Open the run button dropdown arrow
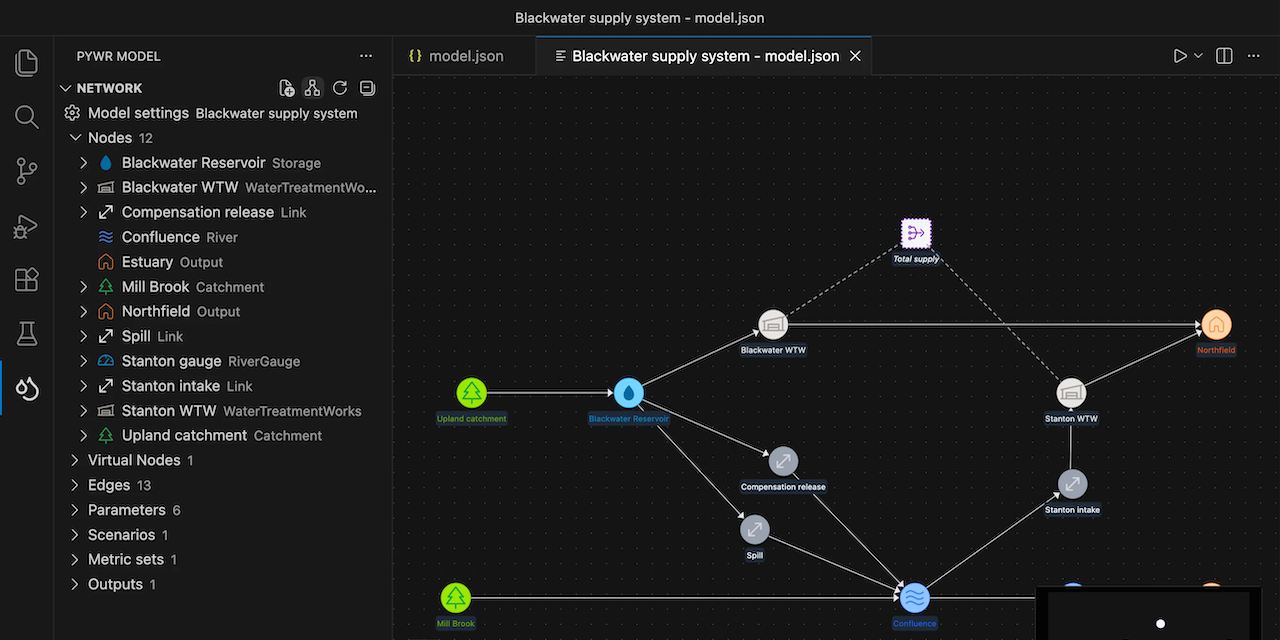 1198,56
